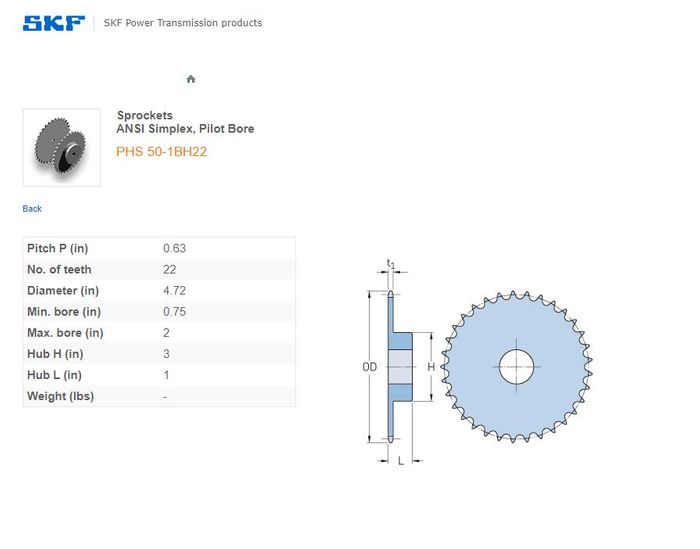
Task: Go to the home icon
Action: click(191, 79)
